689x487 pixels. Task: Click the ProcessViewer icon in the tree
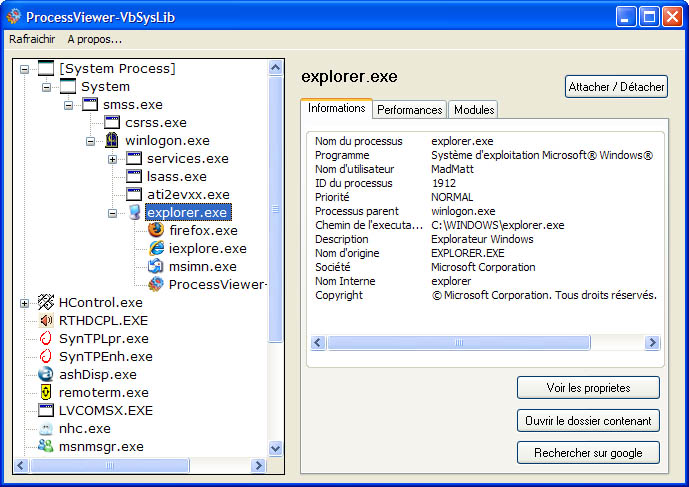click(156, 284)
